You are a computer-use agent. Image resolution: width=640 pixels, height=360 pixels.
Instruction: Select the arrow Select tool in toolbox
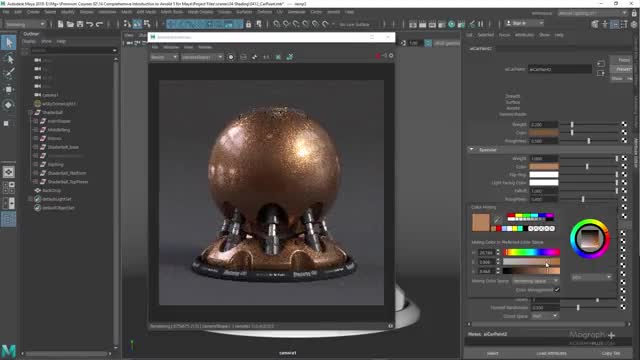coord(9,42)
